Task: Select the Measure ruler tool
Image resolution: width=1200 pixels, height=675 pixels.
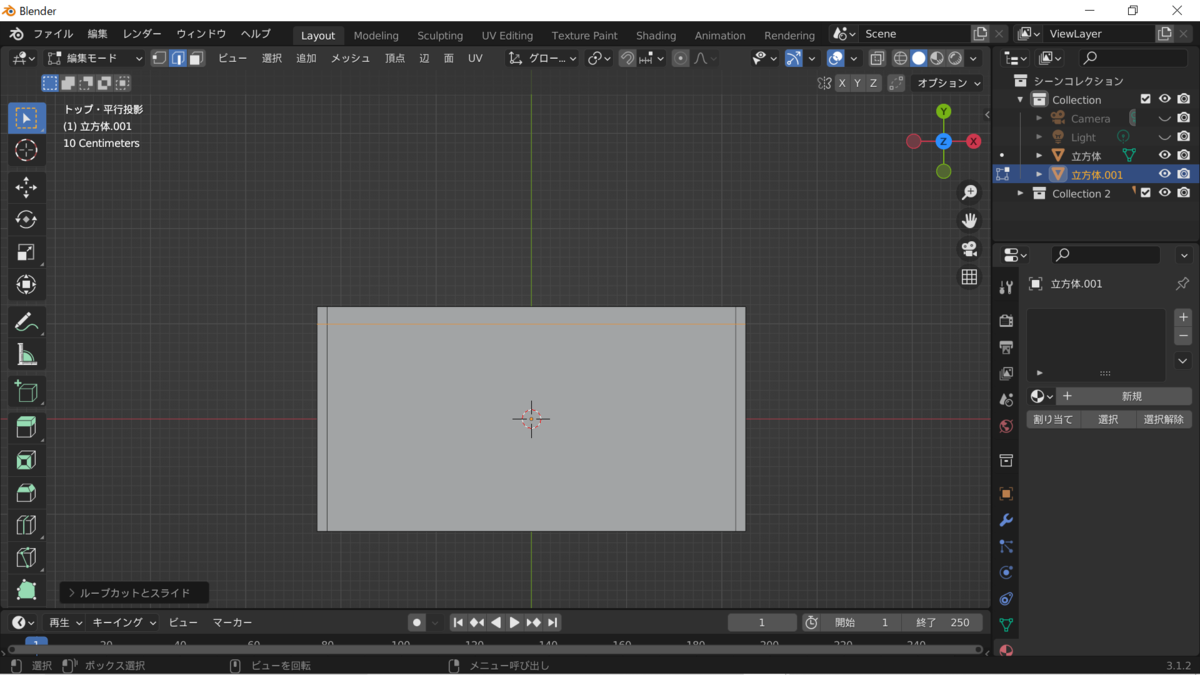Action: [x=27, y=354]
